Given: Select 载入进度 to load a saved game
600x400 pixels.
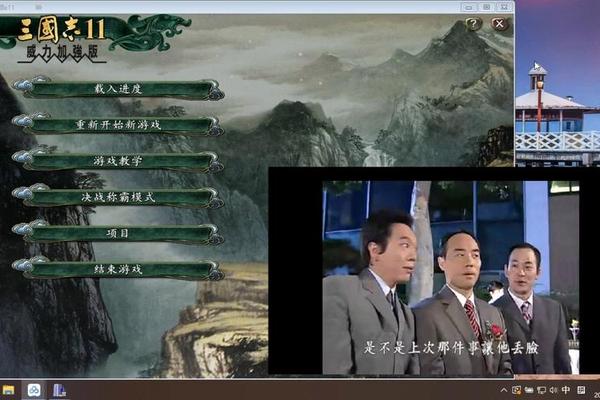Looking at the screenshot, I should pyautogui.click(x=118, y=89).
